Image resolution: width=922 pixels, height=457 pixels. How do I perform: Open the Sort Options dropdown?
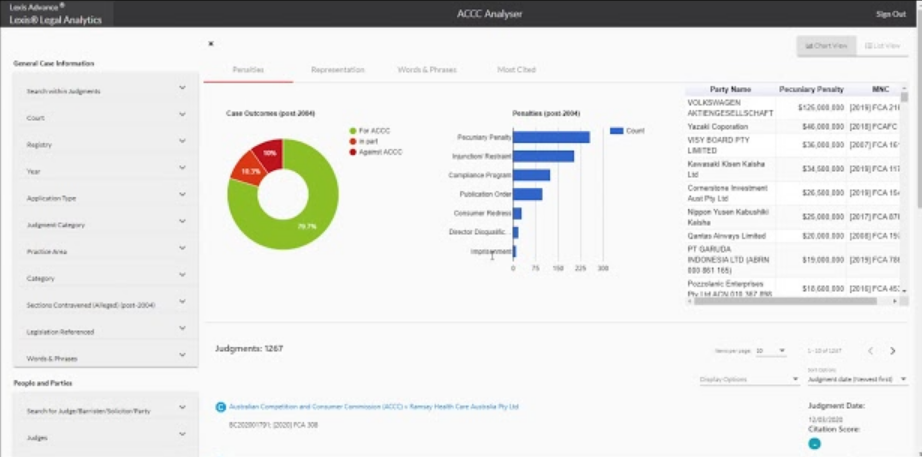(857, 379)
